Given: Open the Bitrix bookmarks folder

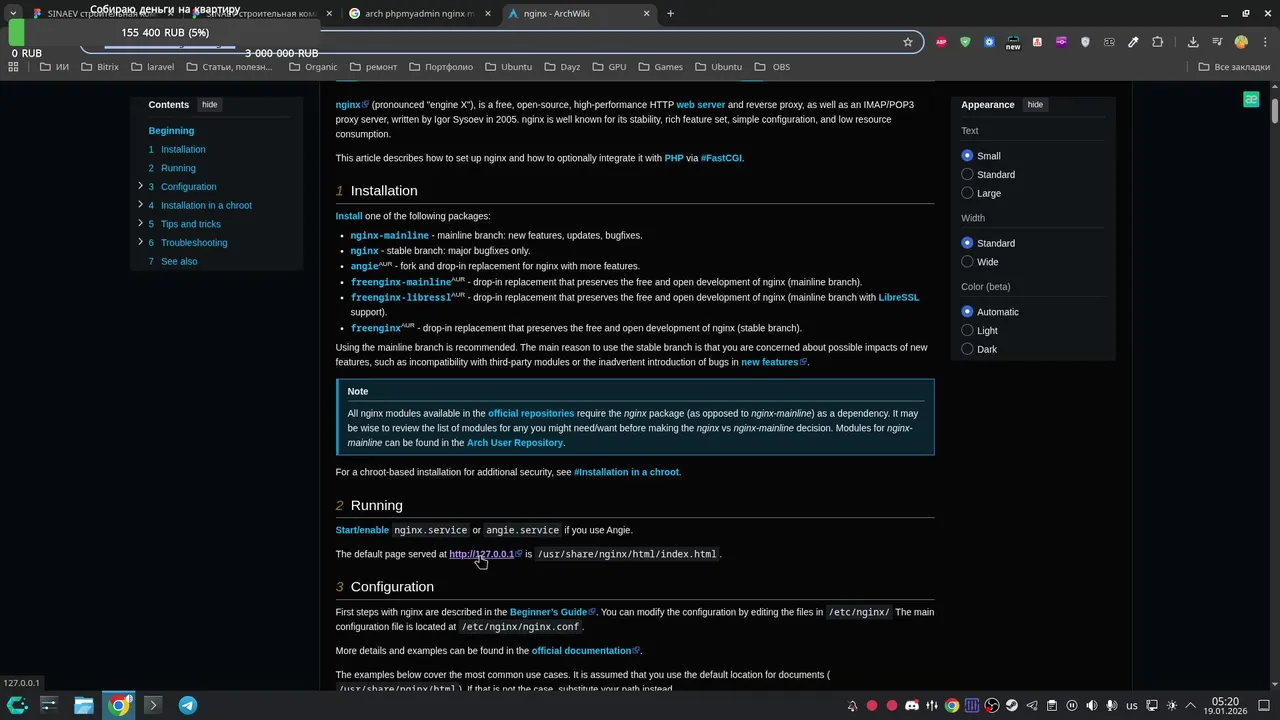Looking at the screenshot, I should point(99,67).
